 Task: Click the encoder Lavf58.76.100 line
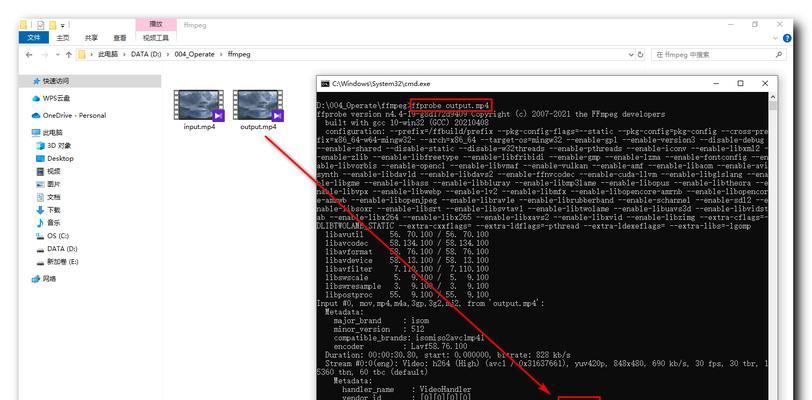click(400, 346)
